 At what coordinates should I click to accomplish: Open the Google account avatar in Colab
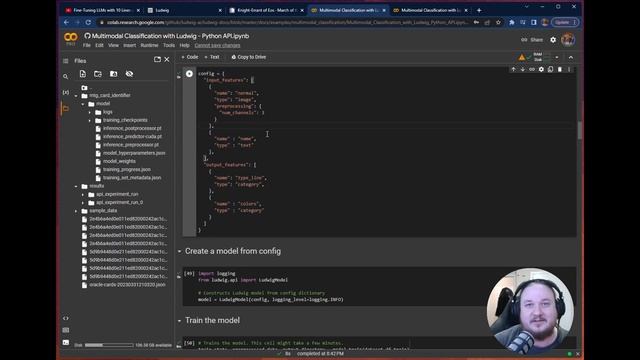coord(568,40)
